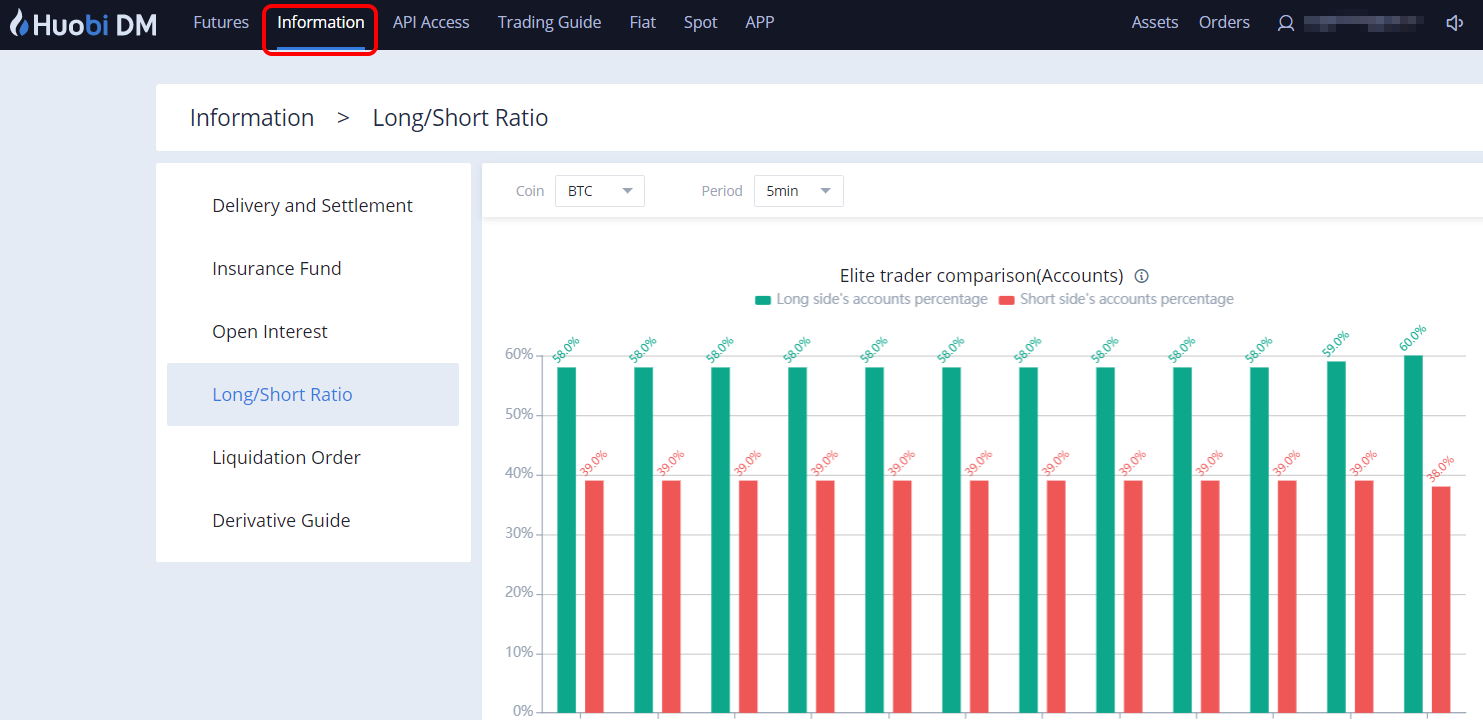
Task: Open the Futures menu
Action: [x=221, y=22]
